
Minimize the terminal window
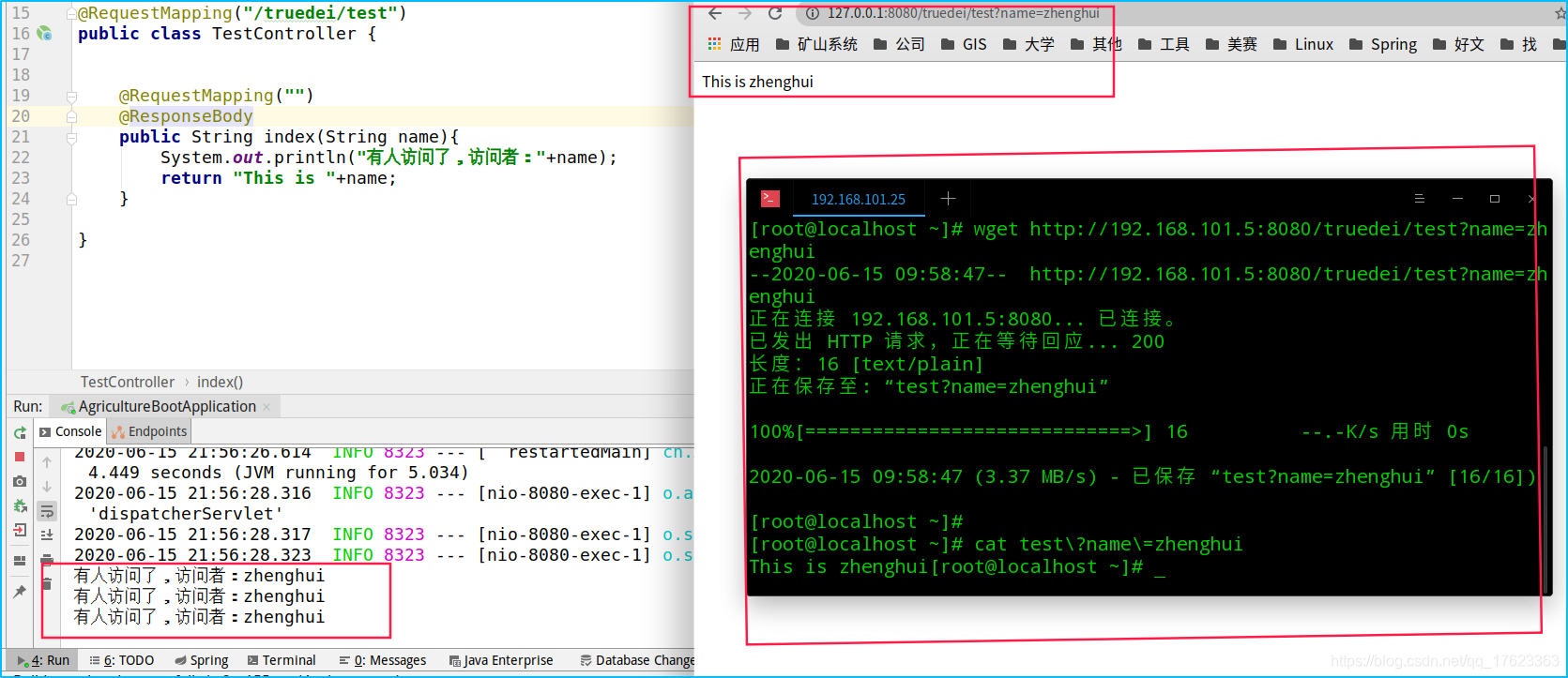[1457, 198]
